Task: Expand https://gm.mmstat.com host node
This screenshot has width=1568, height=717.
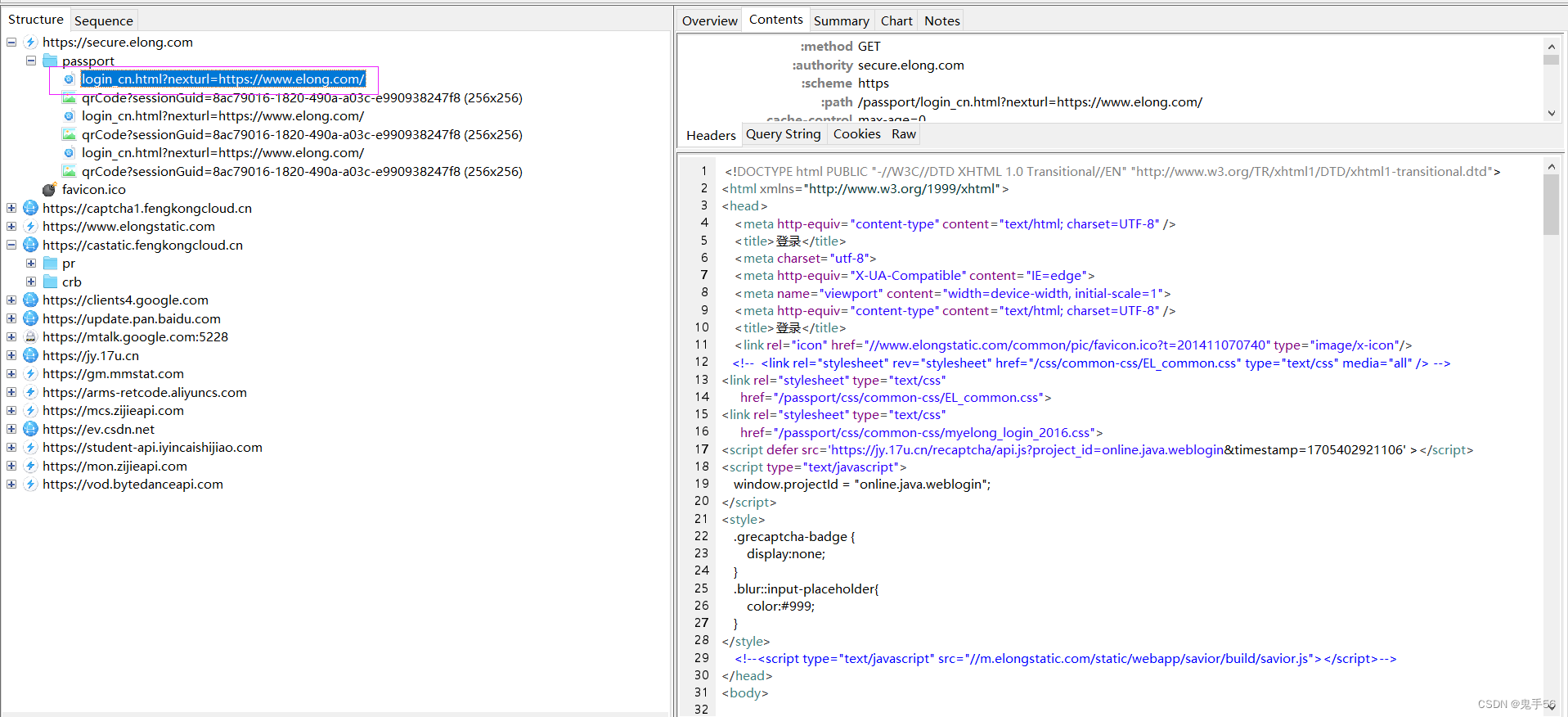Action: point(11,374)
